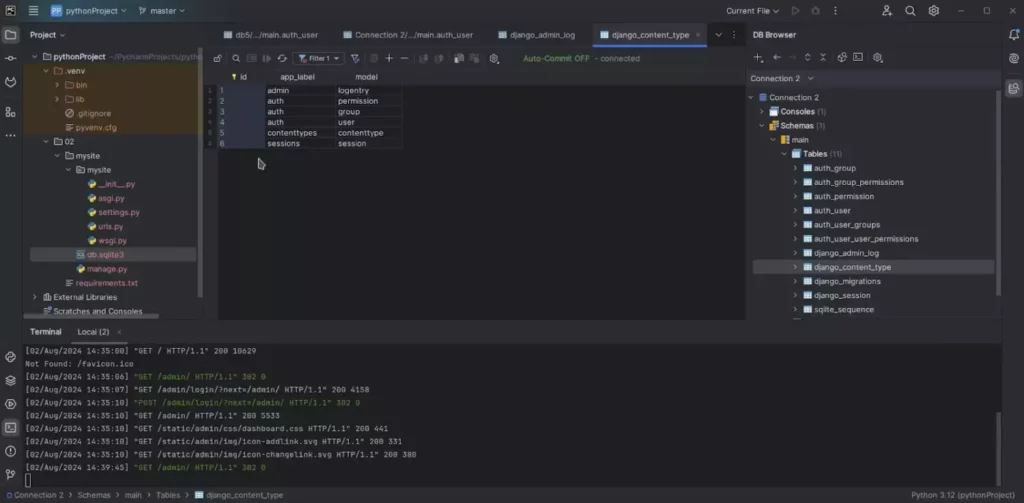Open the Notifications bell panel
The image size is (1024, 503).
[1014, 35]
